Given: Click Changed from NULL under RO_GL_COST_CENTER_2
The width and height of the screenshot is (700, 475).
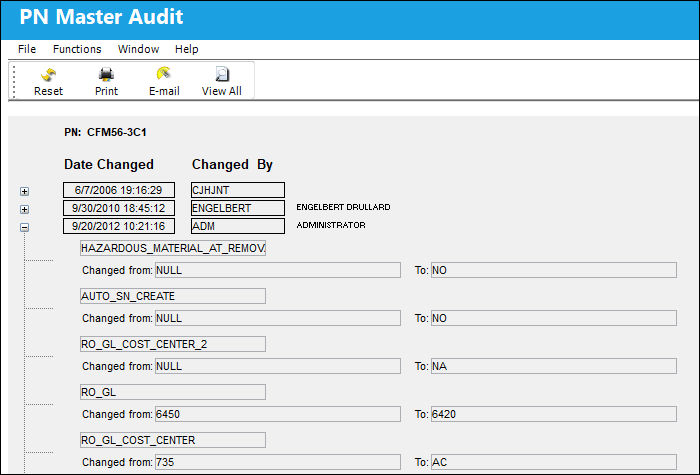Looking at the screenshot, I should click(278, 366).
